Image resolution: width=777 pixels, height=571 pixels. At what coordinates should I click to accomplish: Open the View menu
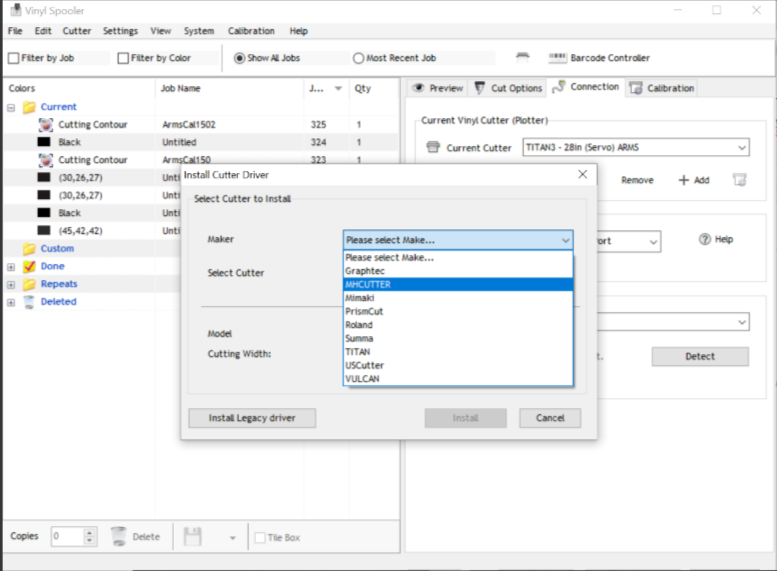(x=161, y=31)
